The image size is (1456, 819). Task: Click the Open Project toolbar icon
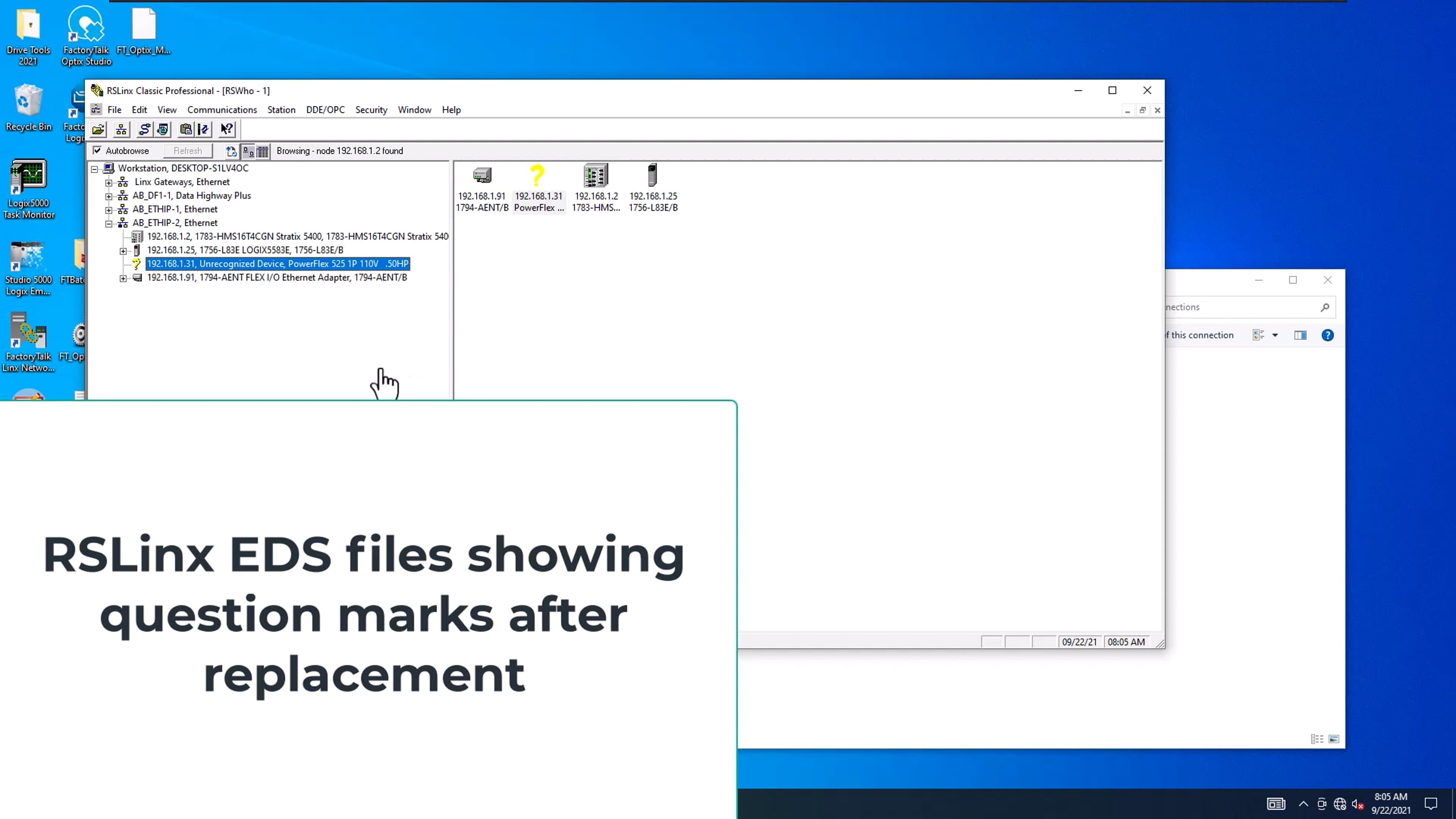(98, 129)
